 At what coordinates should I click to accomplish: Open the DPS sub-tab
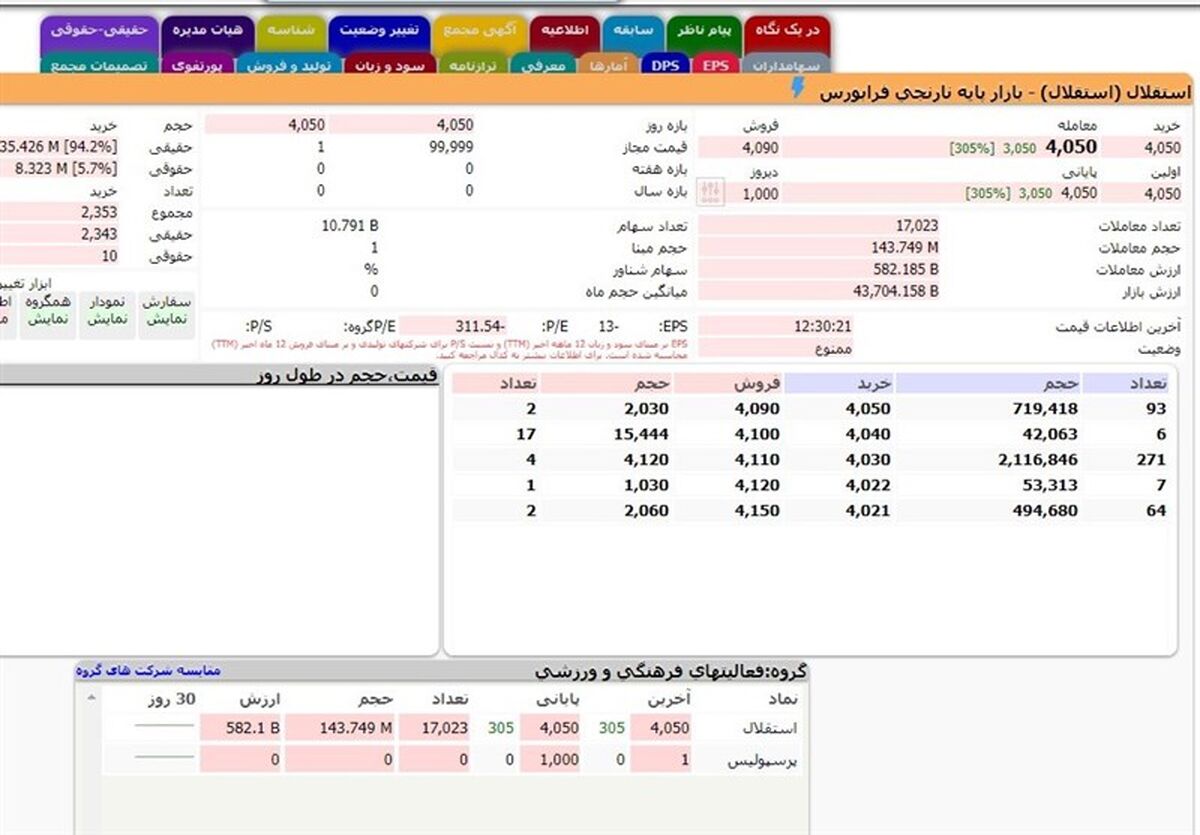point(664,65)
